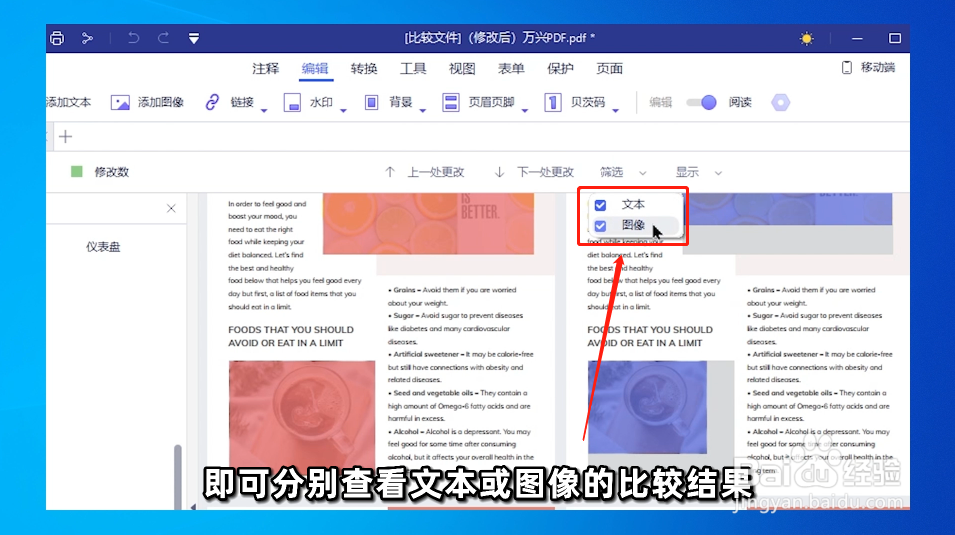955x535 pixels.
Task: Click the share icon in title bar
Action: [x=87, y=38]
